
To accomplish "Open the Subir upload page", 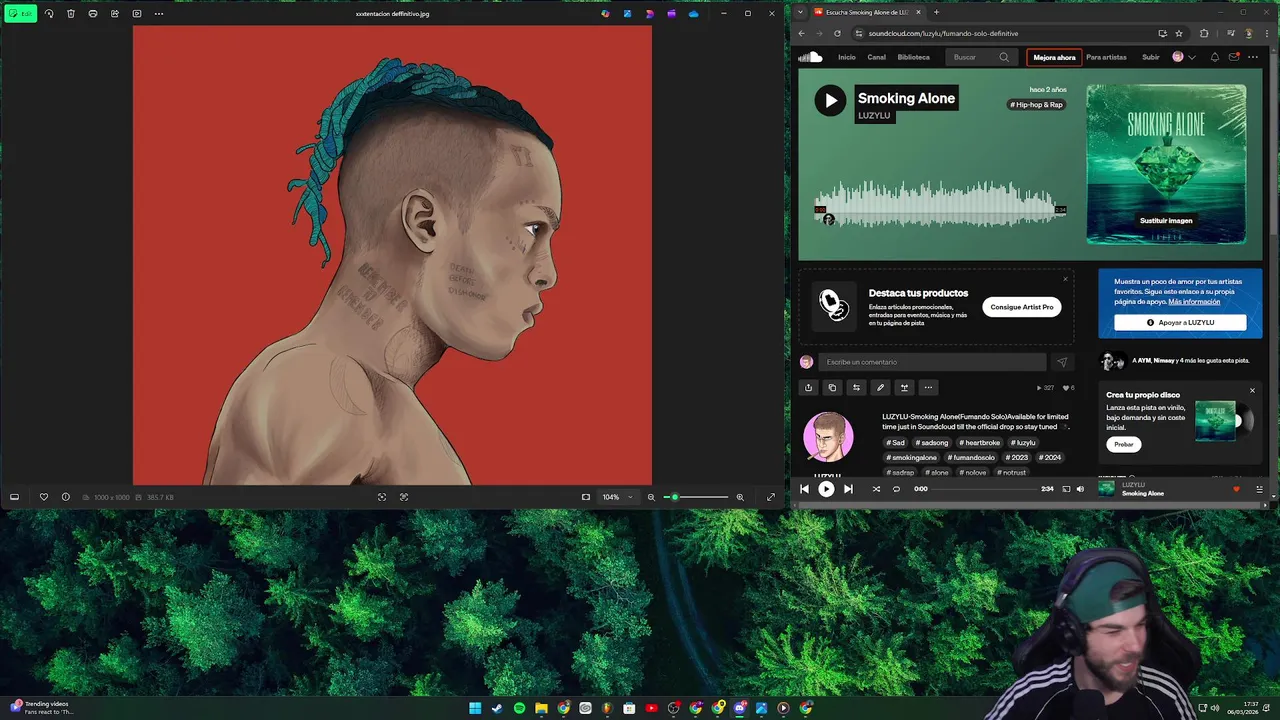I will point(1151,57).
